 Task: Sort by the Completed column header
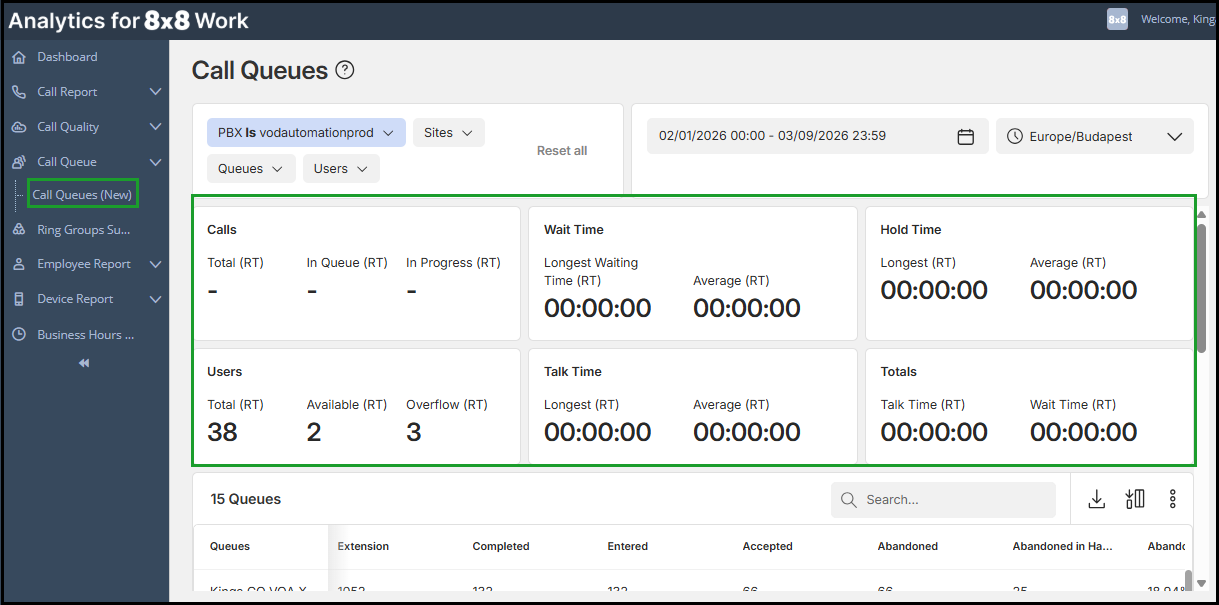(501, 547)
